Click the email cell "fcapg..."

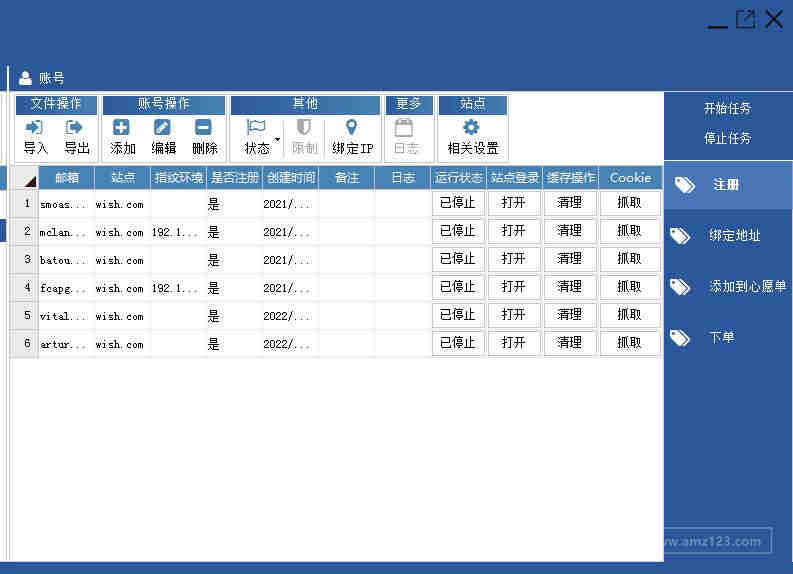pos(67,288)
